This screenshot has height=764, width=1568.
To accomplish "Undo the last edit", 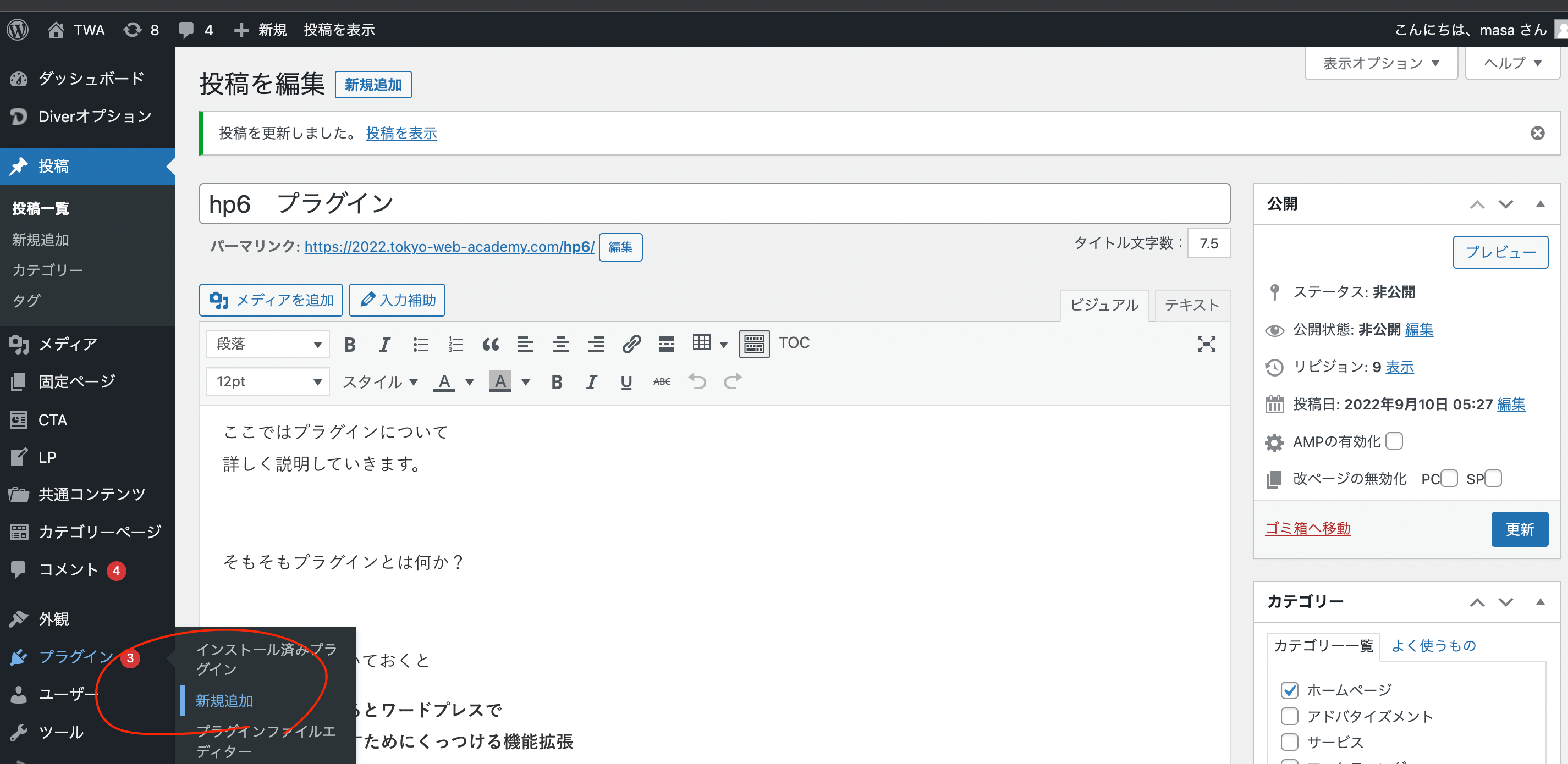I will pyautogui.click(x=697, y=381).
